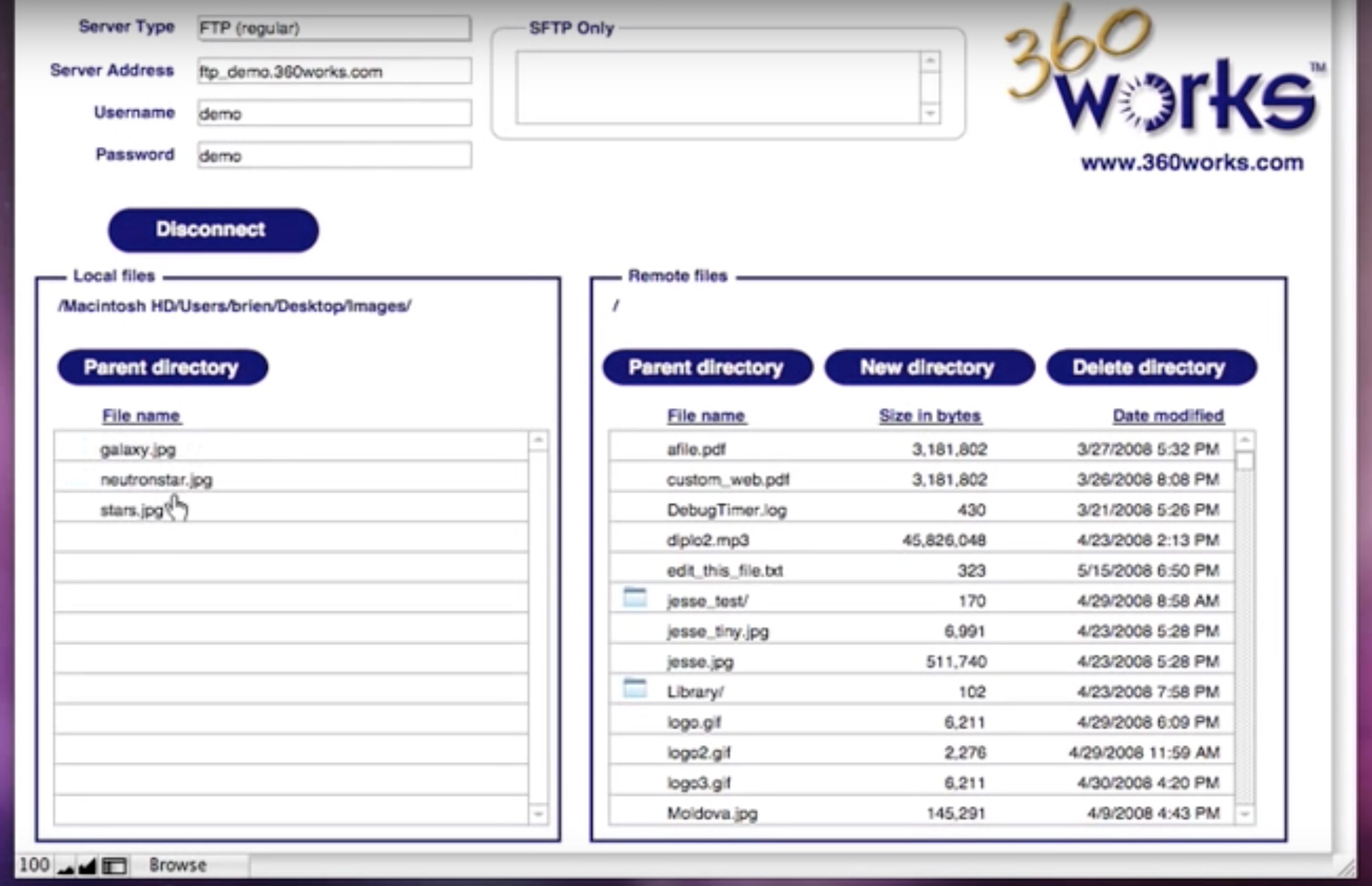This screenshot has height=886, width=1372.
Task: Click the zoom out mountain icon
Action: (66, 865)
